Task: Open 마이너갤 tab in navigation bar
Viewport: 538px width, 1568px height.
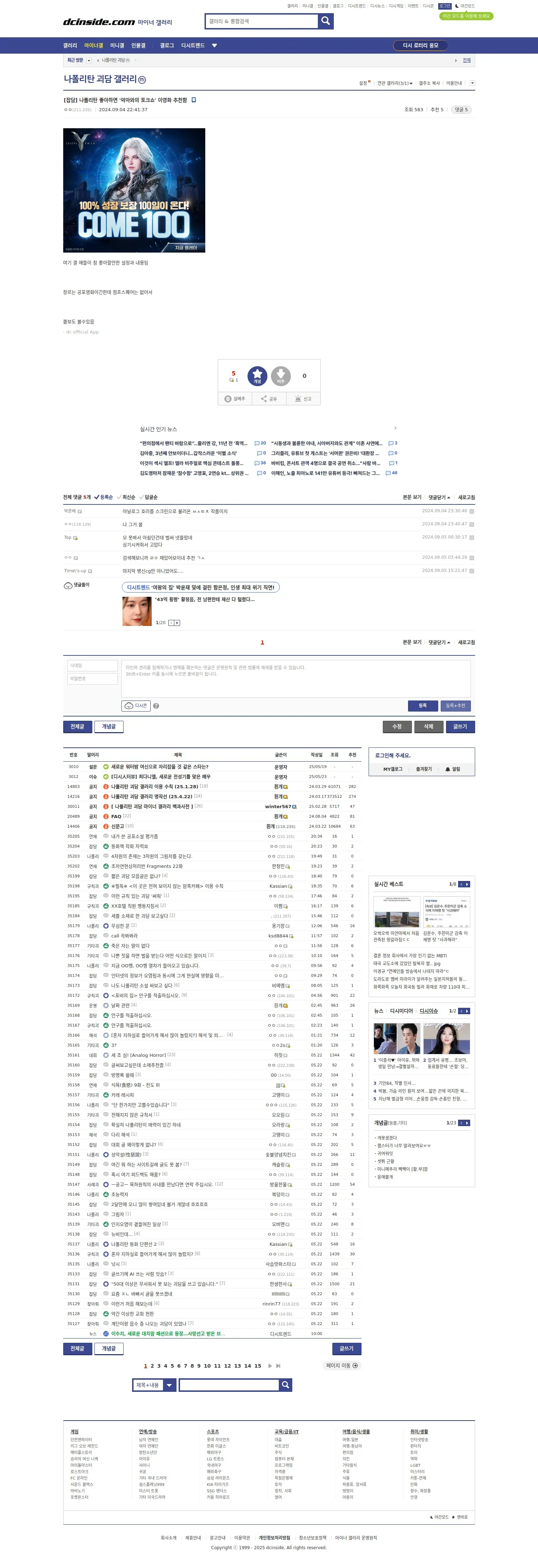Action: [94, 46]
